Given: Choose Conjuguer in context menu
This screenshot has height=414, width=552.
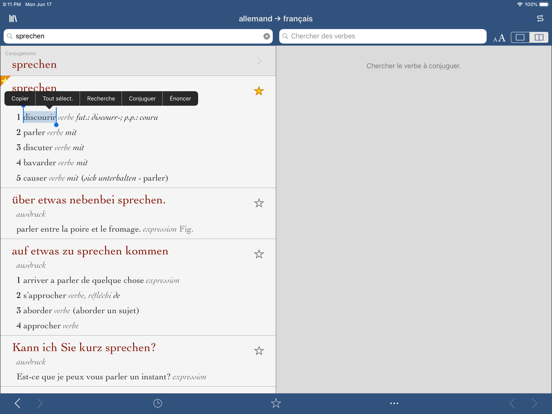Looking at the screenshot, I should point(142,99).
